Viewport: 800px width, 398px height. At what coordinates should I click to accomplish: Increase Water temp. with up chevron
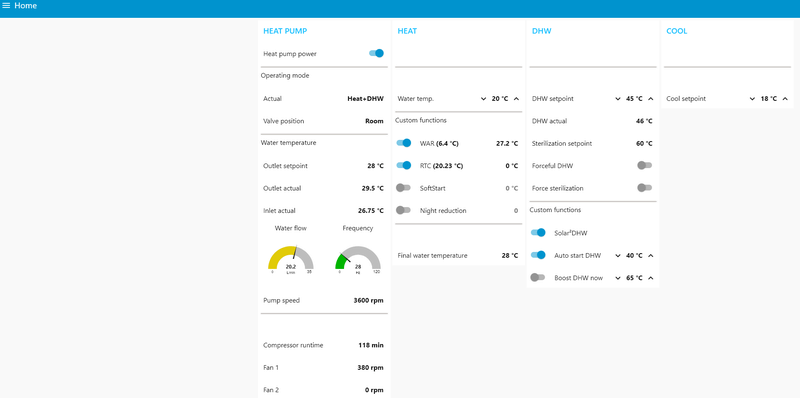click(x=516, y=99)
